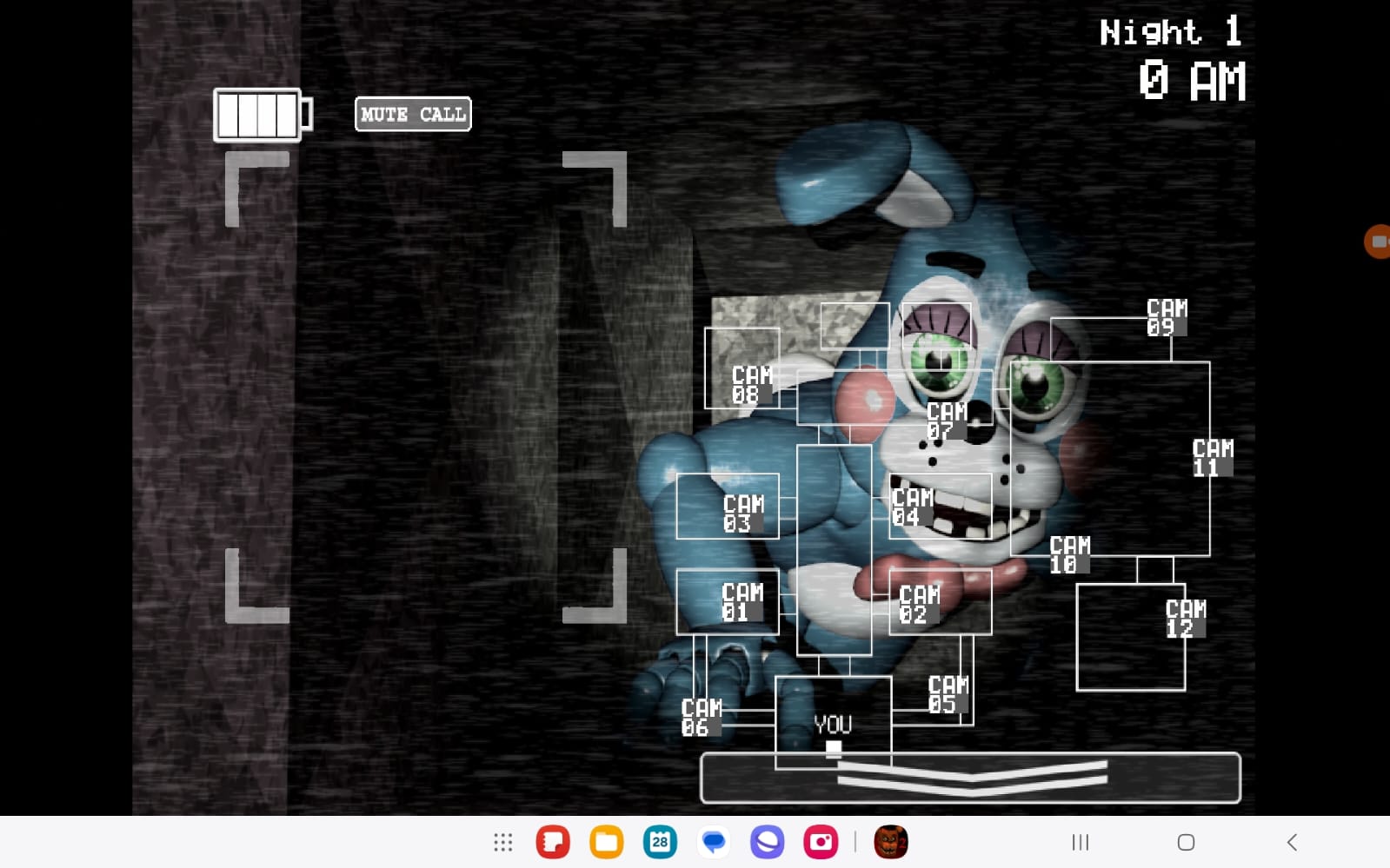
Task: Switch to CAM 07 on the map
Action: click(947, 421)
